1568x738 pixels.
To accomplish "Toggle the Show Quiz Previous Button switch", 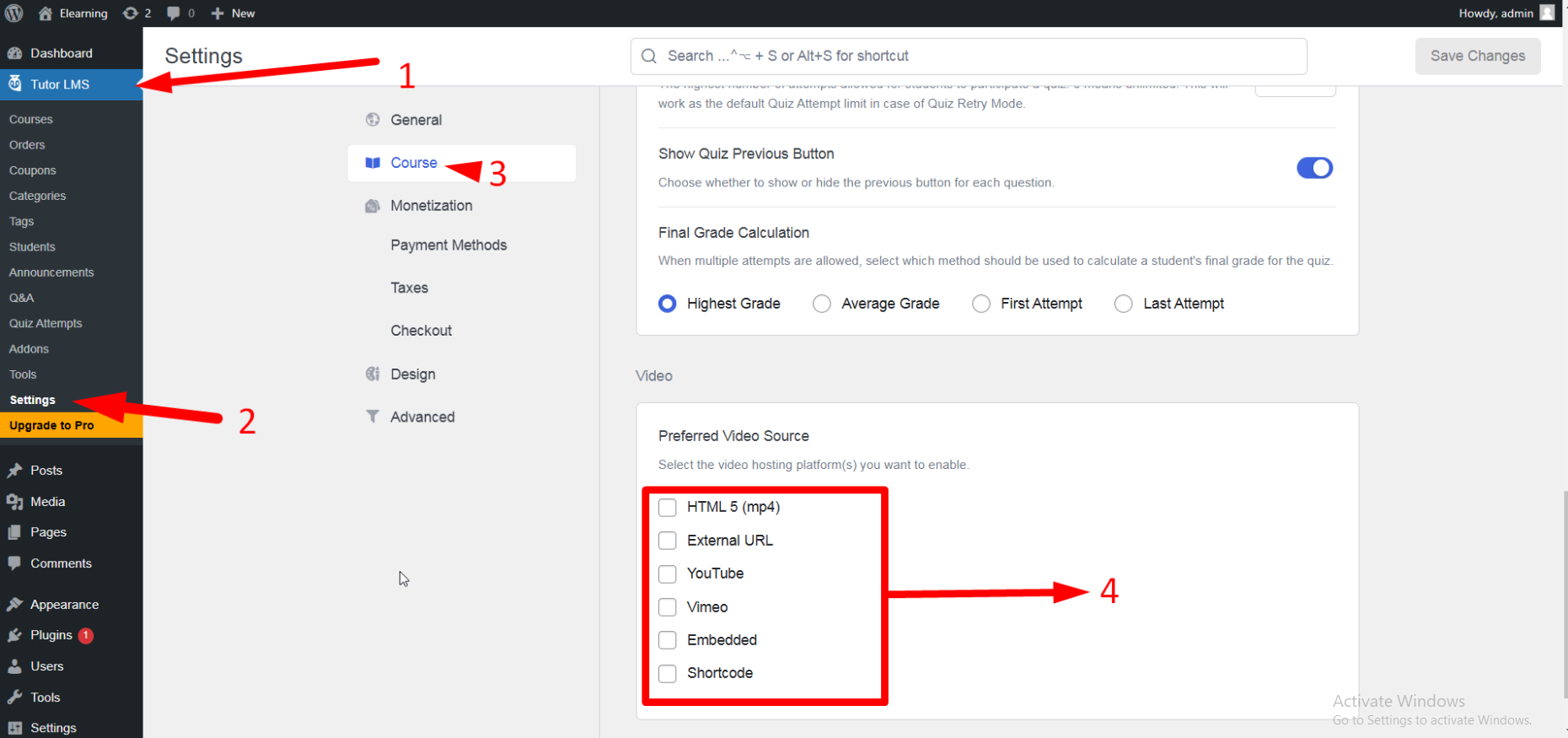I will click(x=1314, y=168).
